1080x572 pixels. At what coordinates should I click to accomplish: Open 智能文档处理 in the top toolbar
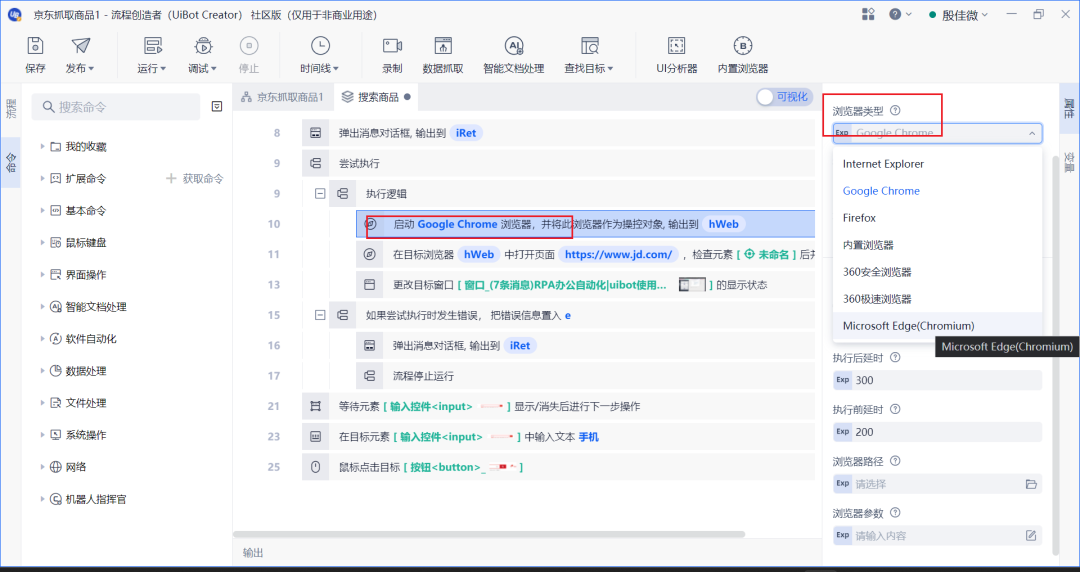pos(514,55)
